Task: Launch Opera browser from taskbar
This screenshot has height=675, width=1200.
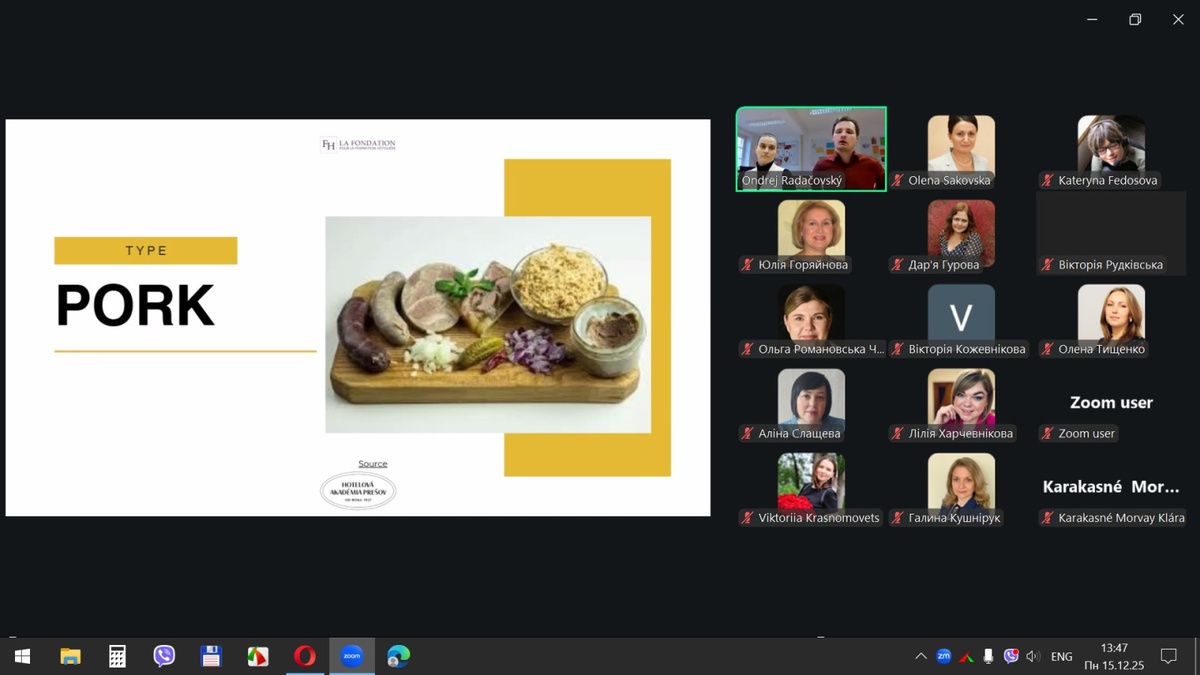Action: [x=305, y=656]
